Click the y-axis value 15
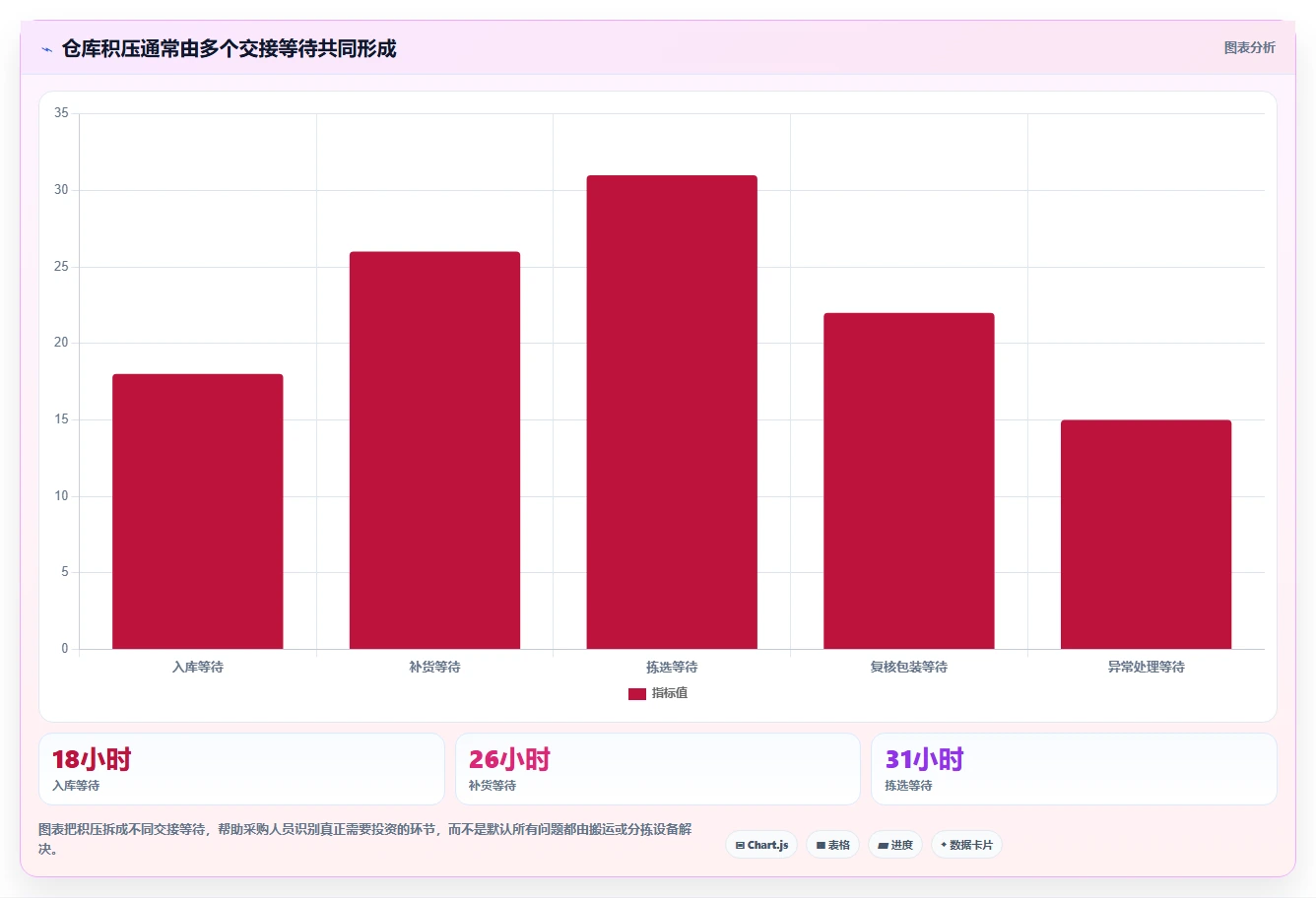This screenshot has height=898, width=1316. point(61,419)
